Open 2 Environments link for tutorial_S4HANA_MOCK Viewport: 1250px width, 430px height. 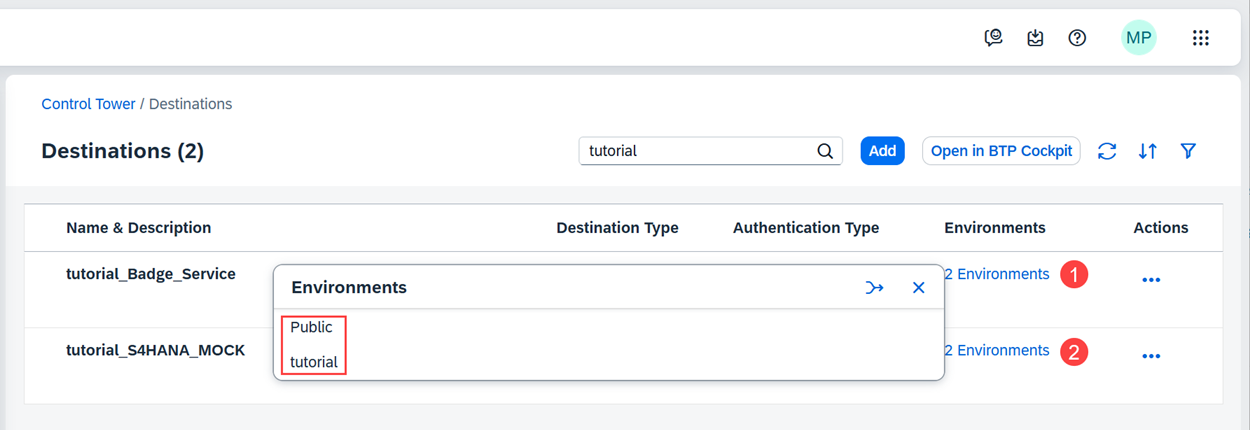(x=997, y=350)
